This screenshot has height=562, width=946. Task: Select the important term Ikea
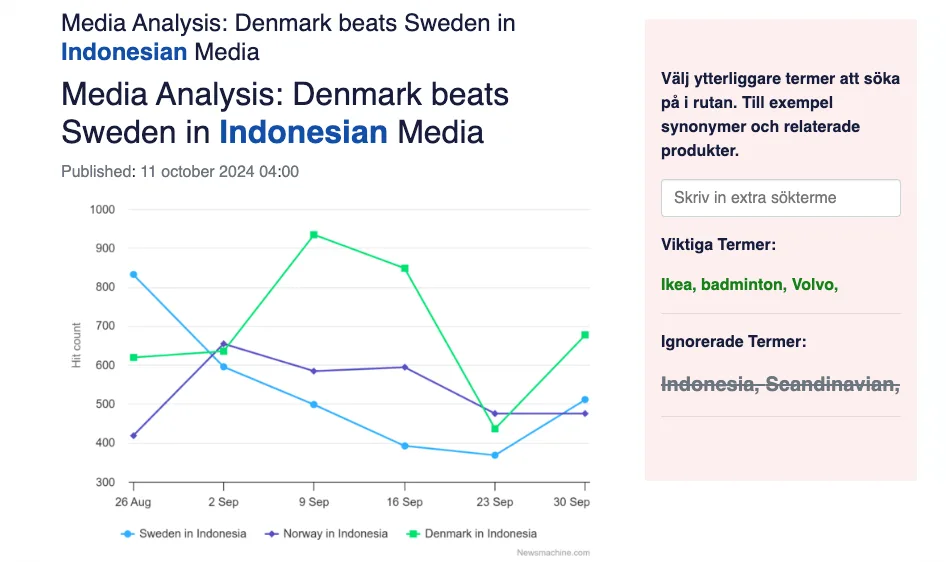click(x=677, y=285)
